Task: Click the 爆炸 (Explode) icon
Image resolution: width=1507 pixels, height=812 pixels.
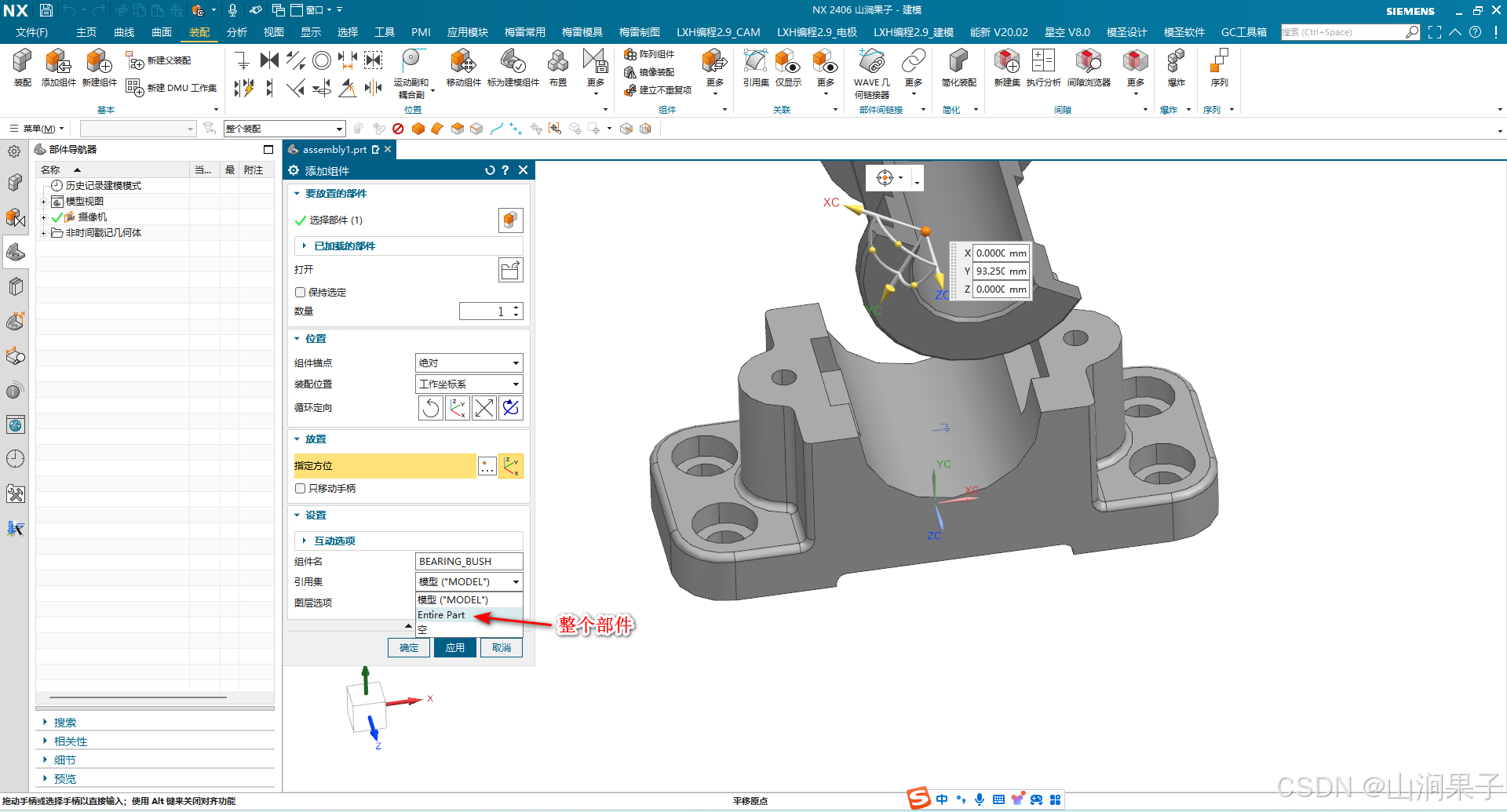Action: pos(1176,67)
